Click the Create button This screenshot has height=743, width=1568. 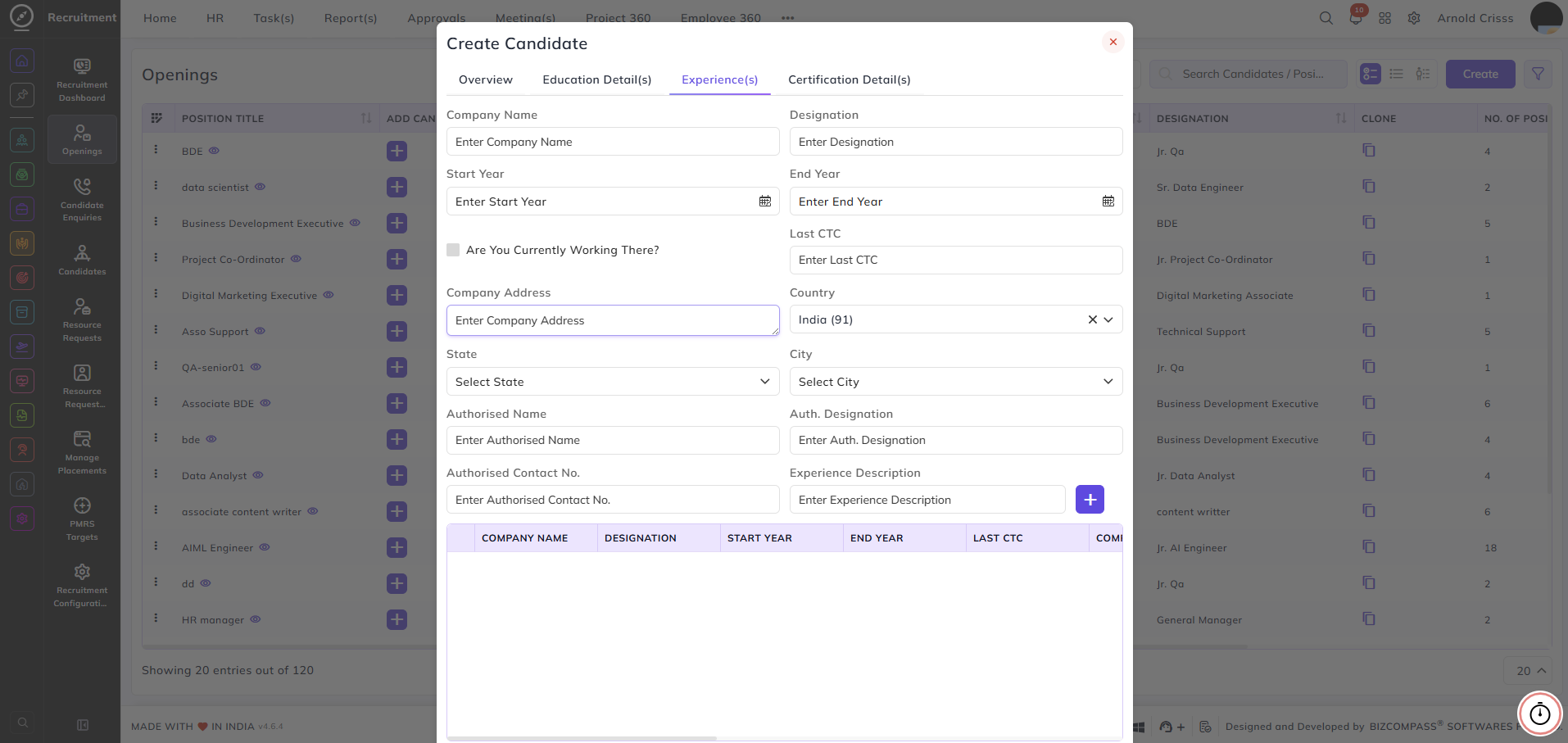1480,74
